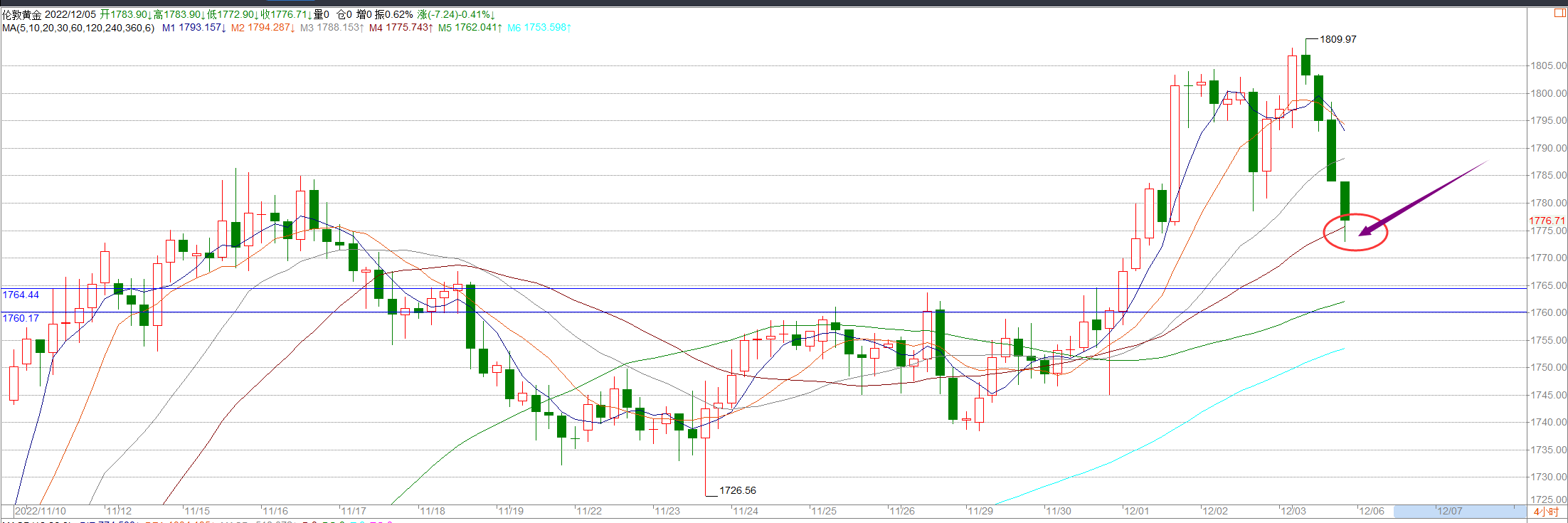Screen dimensions: 1568x523
Task: Select the M3 1788.153 moving average value
Action: [x=332, y=28]
